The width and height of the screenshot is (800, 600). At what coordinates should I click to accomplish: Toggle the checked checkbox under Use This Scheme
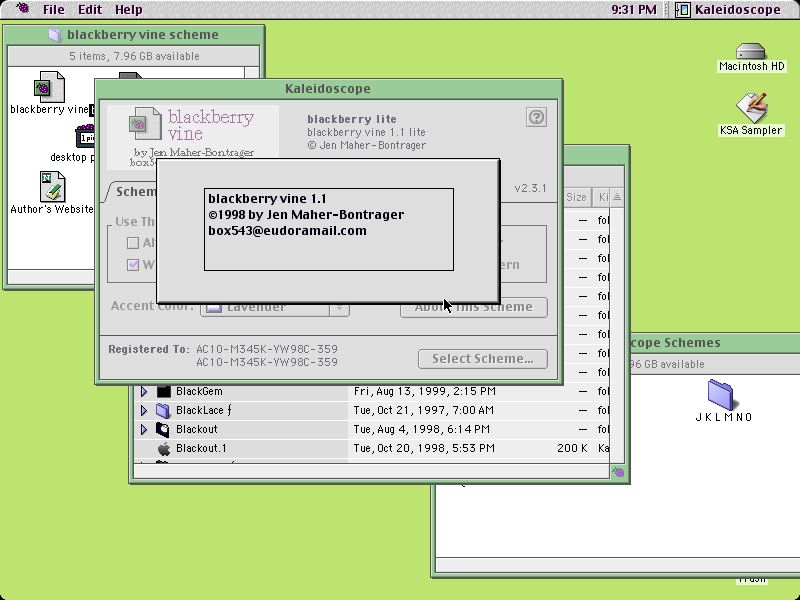point(133,265)
